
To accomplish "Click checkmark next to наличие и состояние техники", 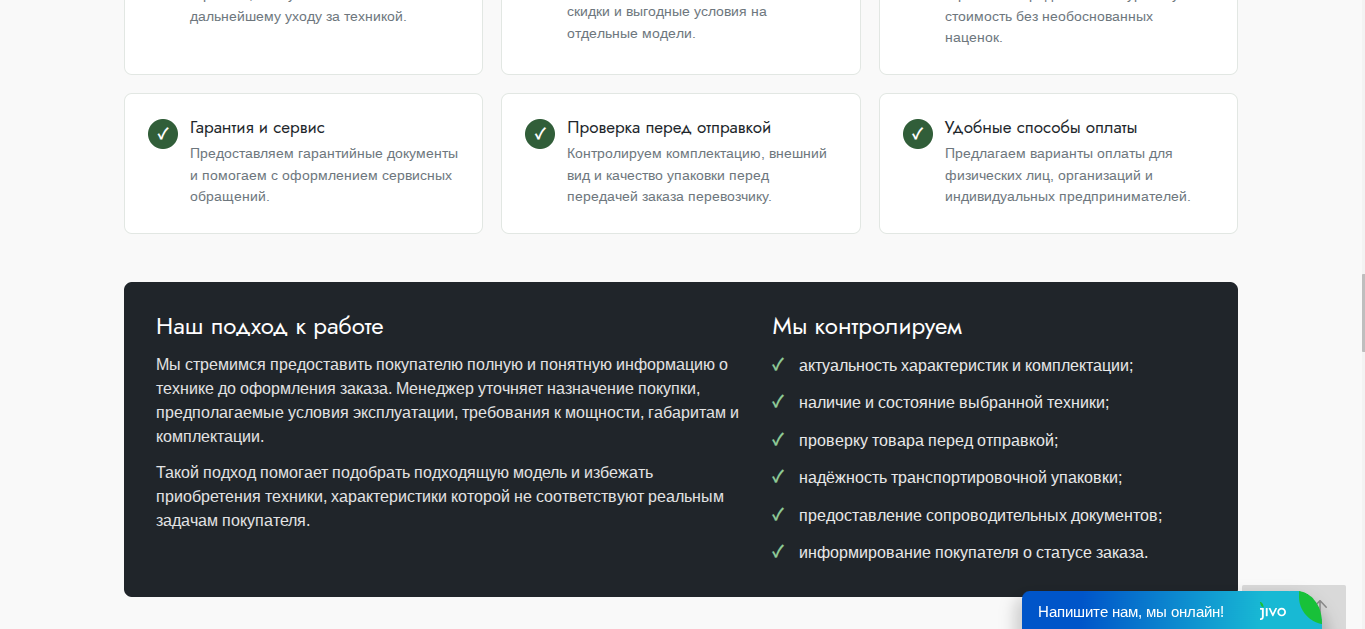I will click(777, 402).
